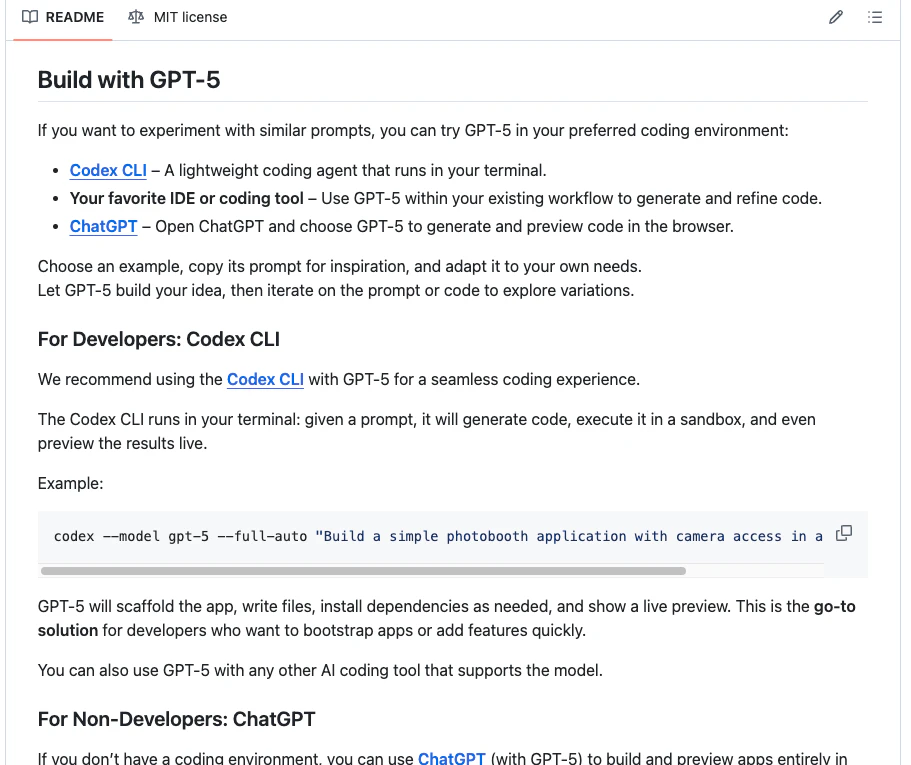Click the codex --model gpt-5 command text
The image size is (911, 765).
(x=438, y=536)
